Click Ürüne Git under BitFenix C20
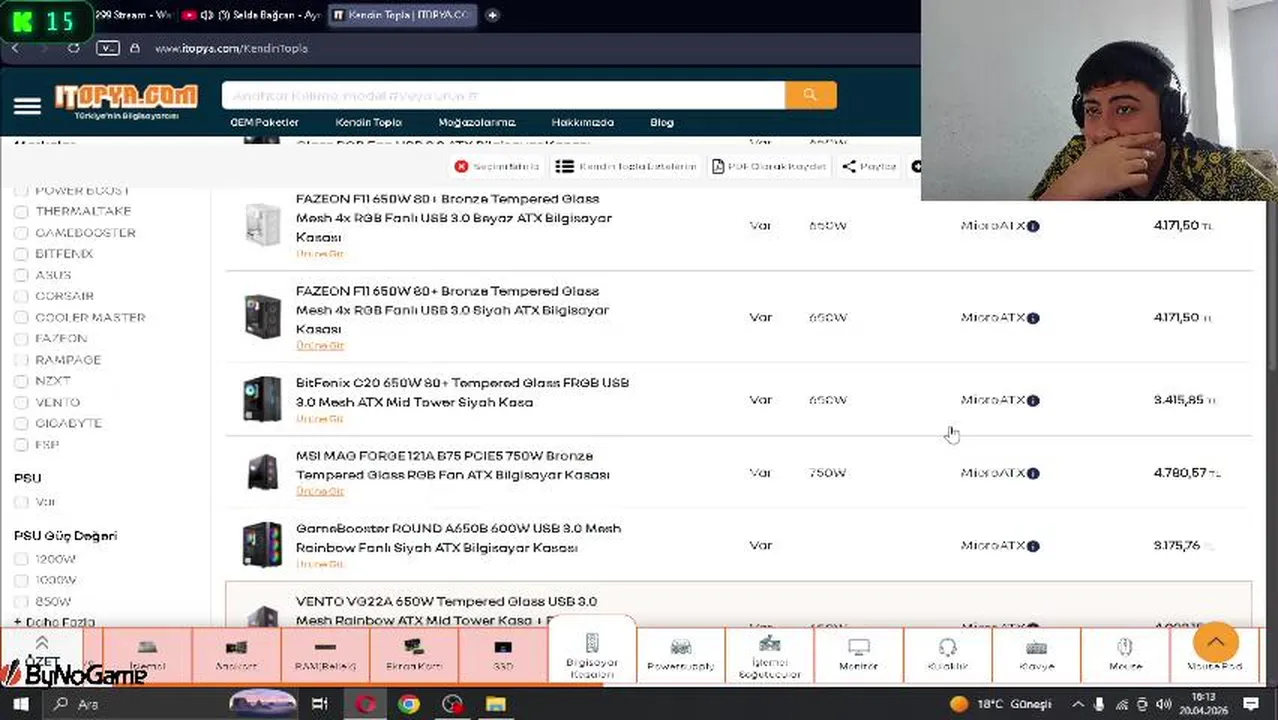 (320, 419)
